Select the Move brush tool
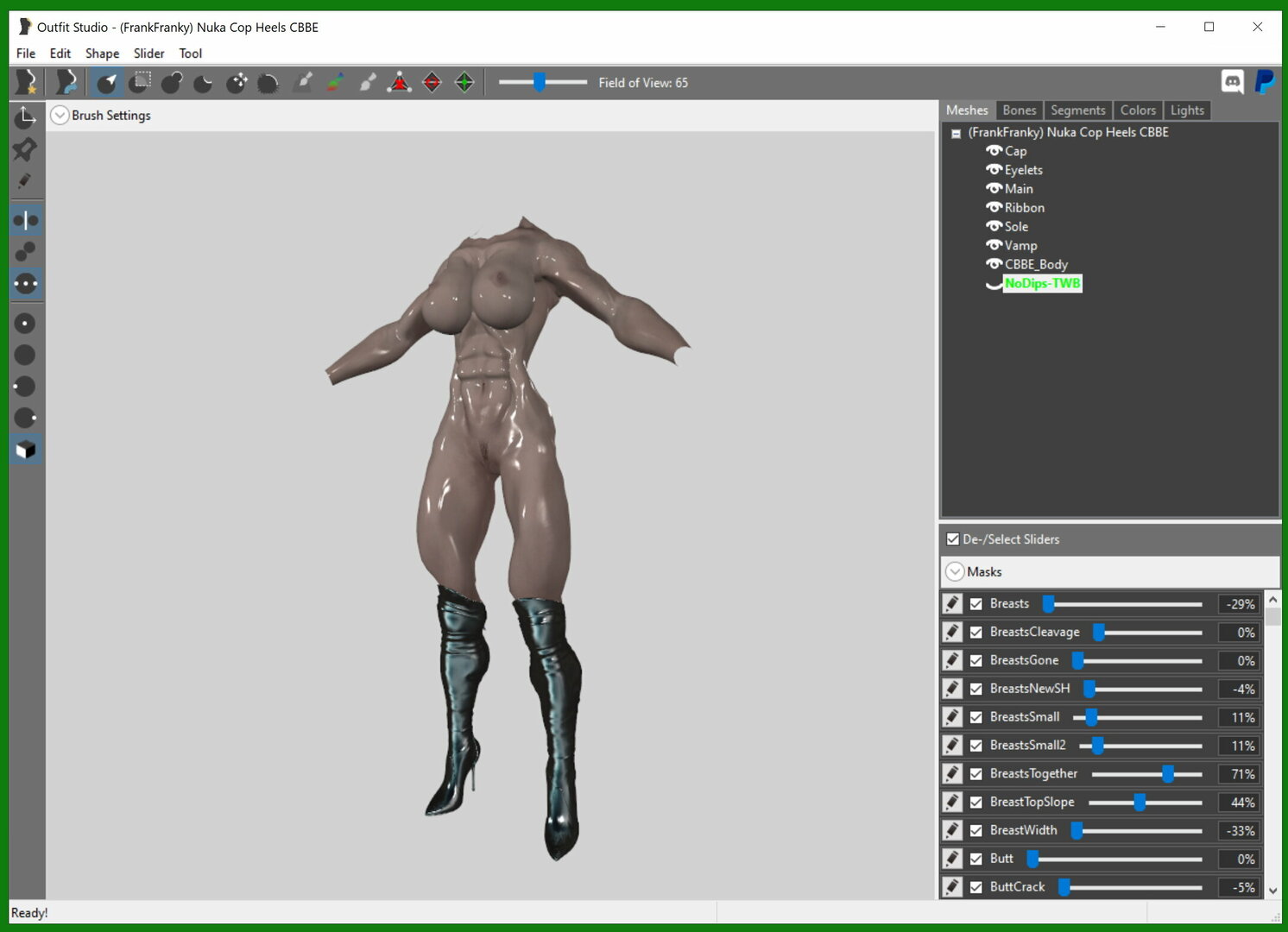1288x932 pixels. 237,82
